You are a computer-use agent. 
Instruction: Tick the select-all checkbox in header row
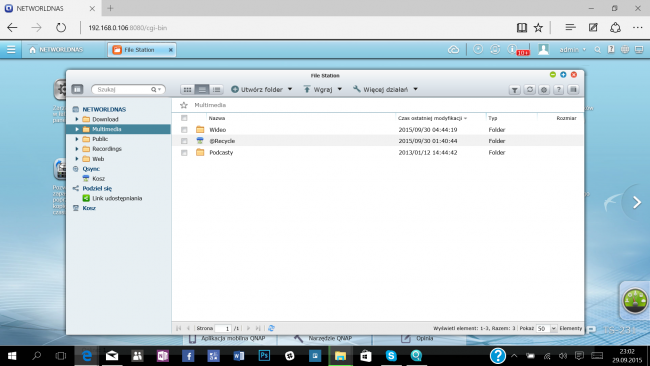click(184, 118)
